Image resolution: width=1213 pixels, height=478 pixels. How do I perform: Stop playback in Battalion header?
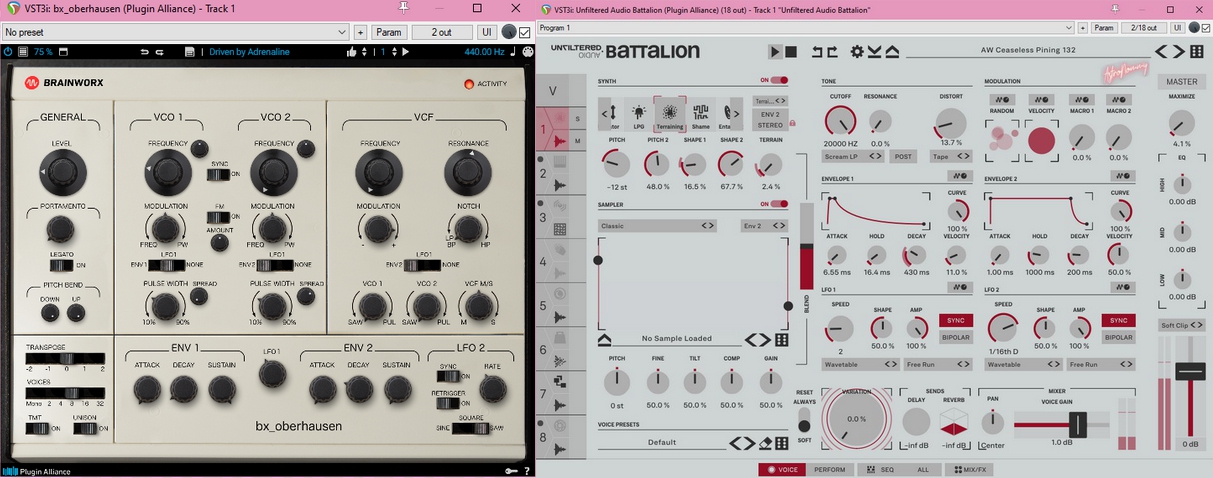[x=790, y=51]
